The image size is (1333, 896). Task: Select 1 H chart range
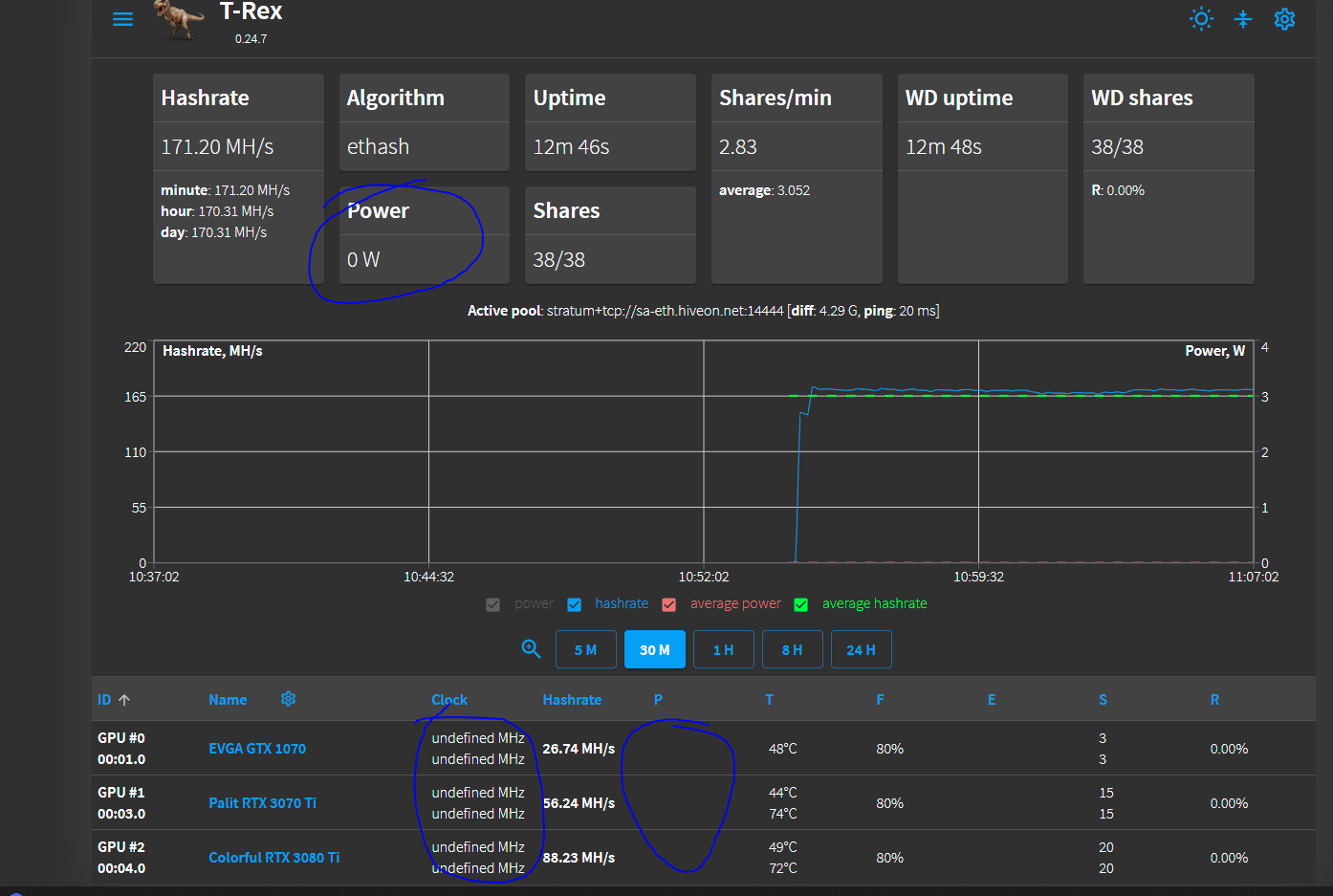click(x=723, y=649)
